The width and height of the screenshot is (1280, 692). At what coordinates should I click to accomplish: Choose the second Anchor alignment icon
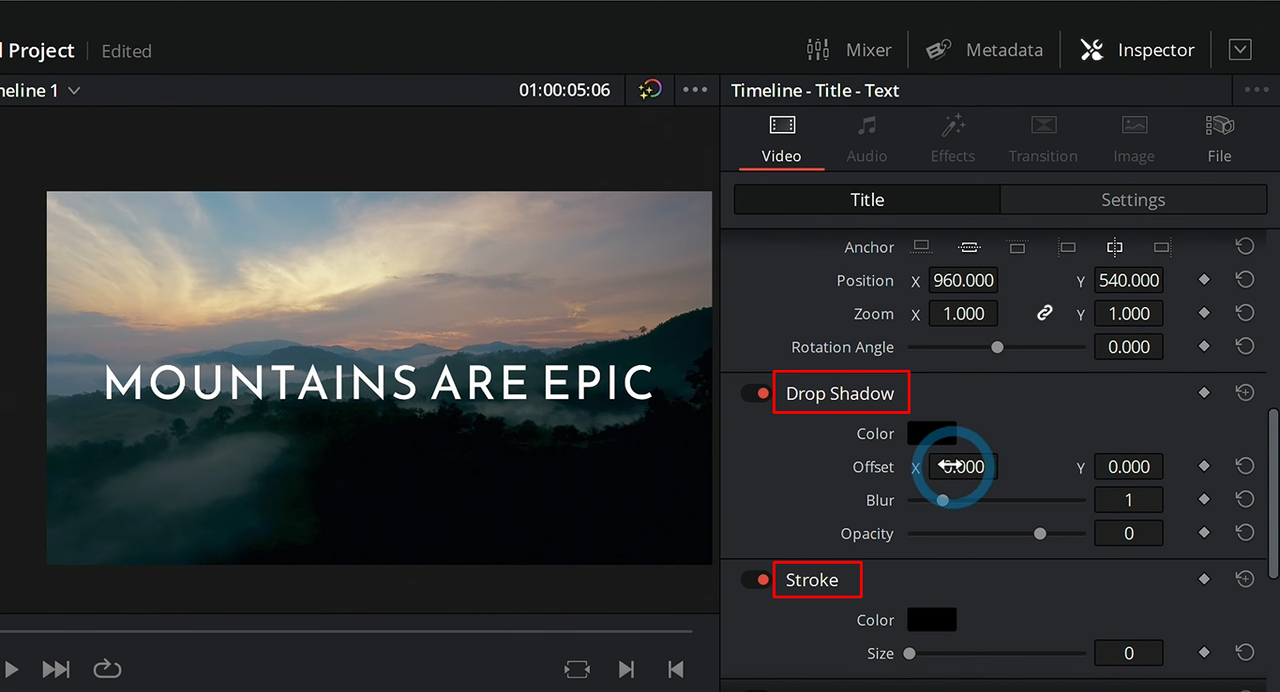click(x=969, y=247)
